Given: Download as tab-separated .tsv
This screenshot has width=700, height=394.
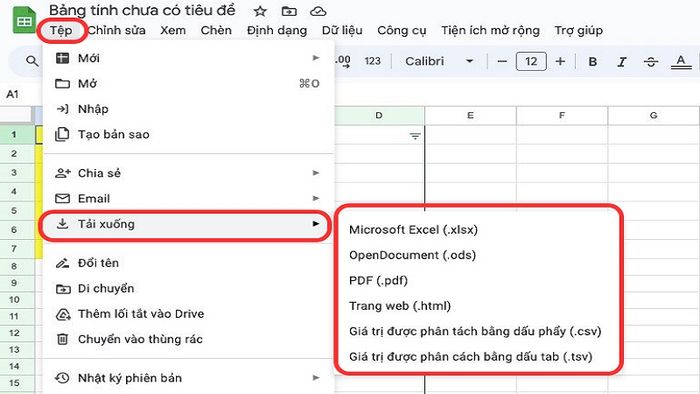Looking at the screenshot, I should pos(478,357).
